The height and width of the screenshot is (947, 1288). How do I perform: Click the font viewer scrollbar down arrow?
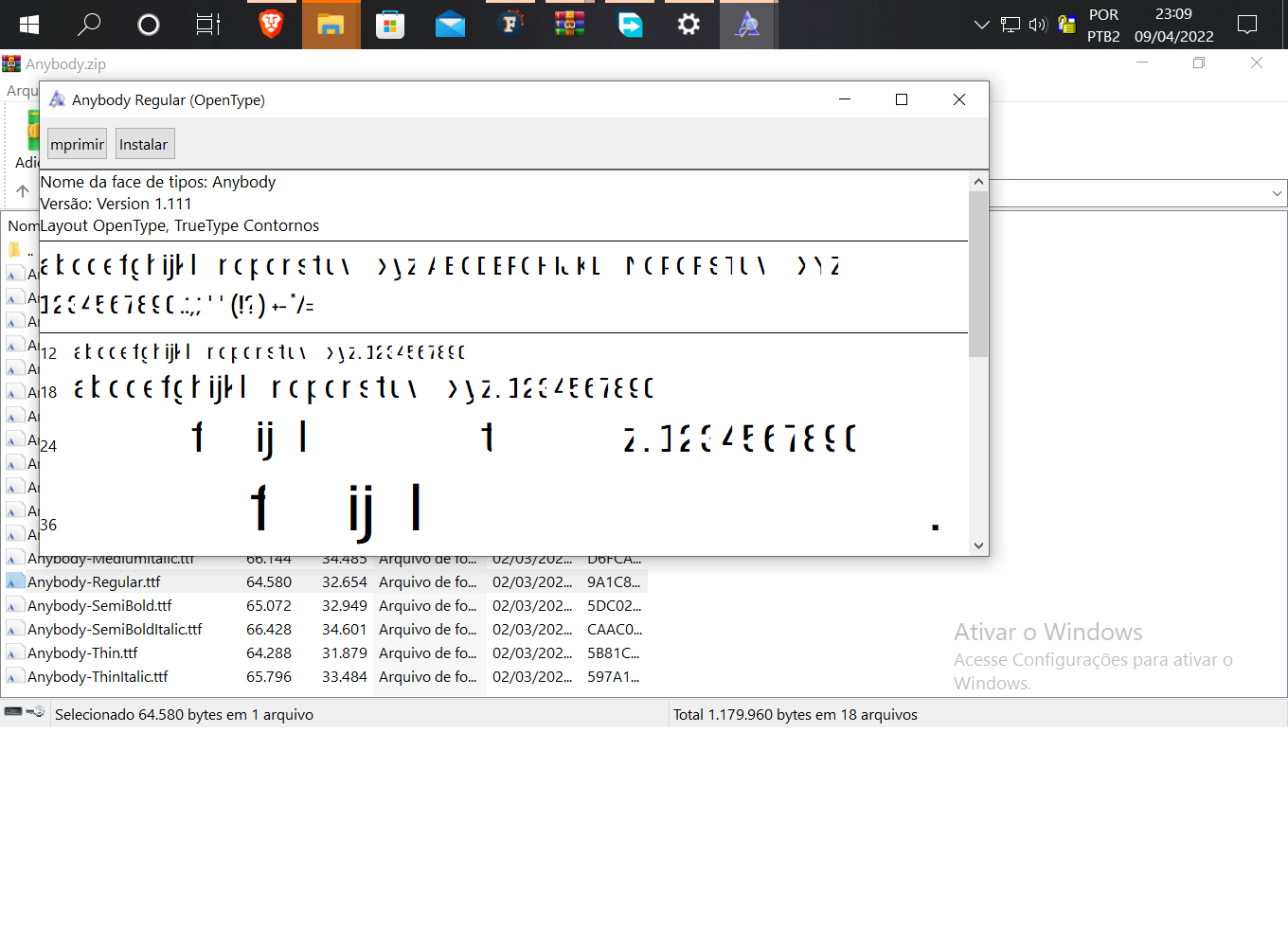click(978, 545)
